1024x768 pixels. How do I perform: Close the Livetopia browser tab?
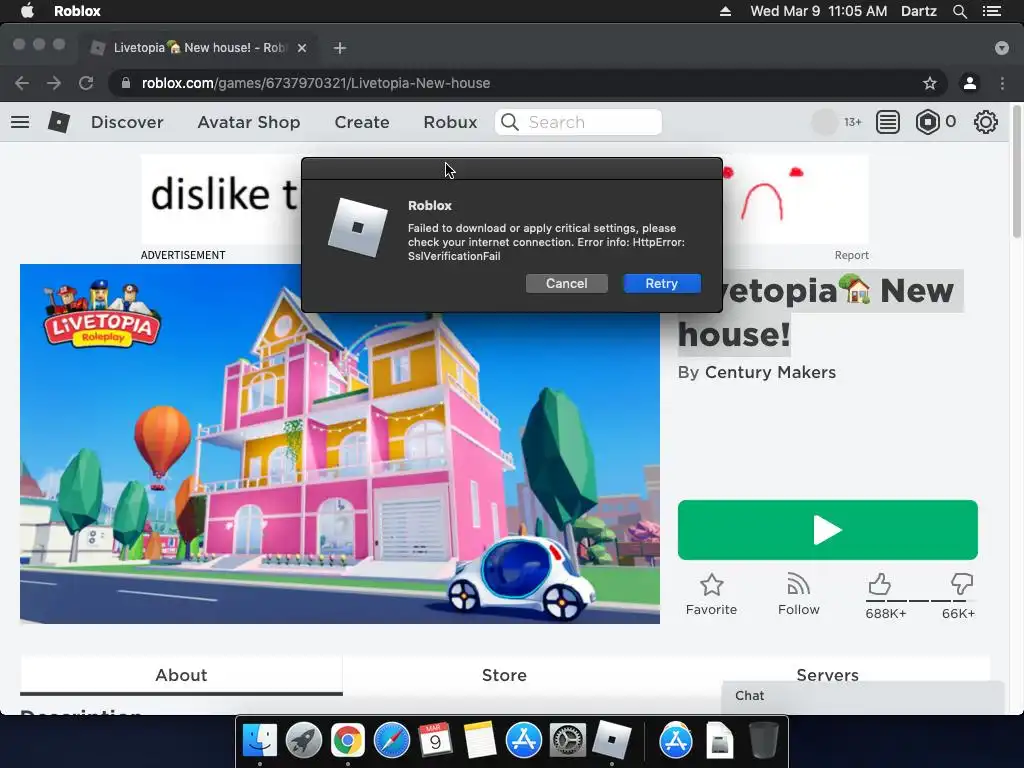pos(302,48)
